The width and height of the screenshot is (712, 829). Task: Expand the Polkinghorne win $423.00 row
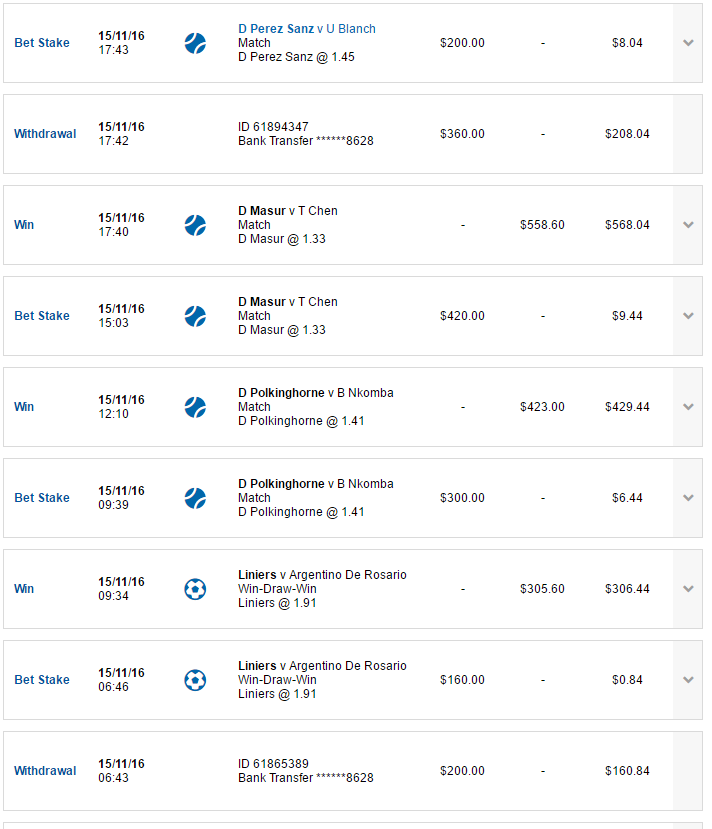tap(688, 407)
